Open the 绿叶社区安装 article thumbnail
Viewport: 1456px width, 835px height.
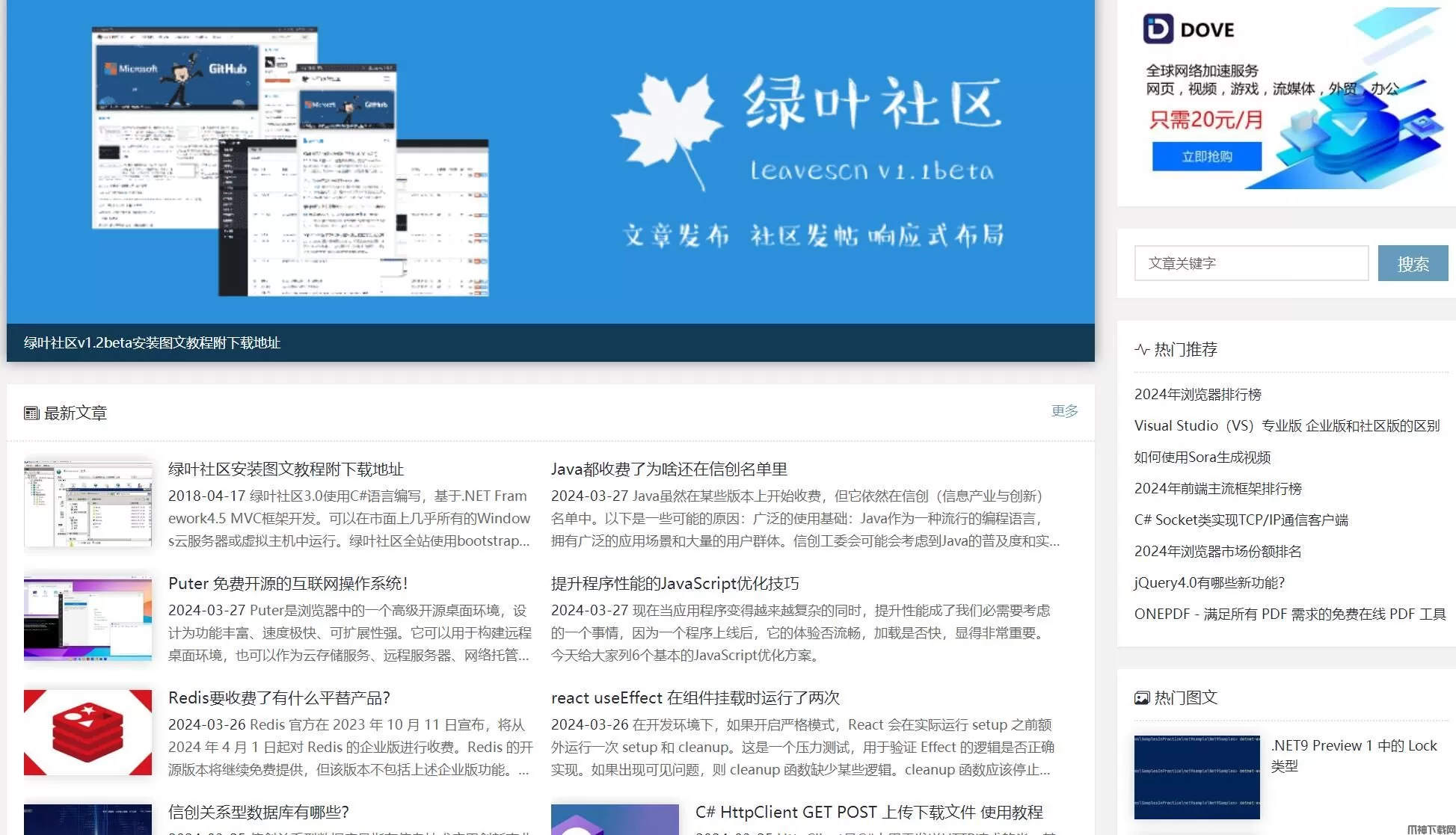(x=87, y=503)
